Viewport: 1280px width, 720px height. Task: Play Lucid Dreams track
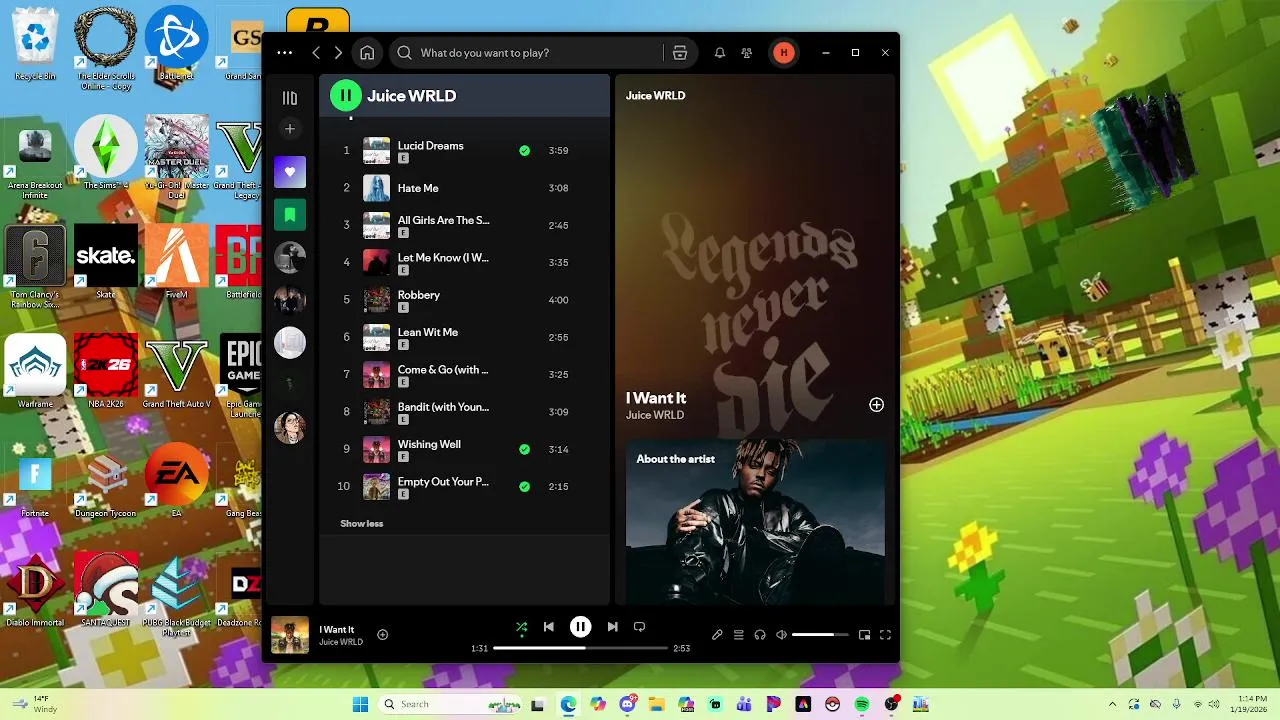[464, 151]
